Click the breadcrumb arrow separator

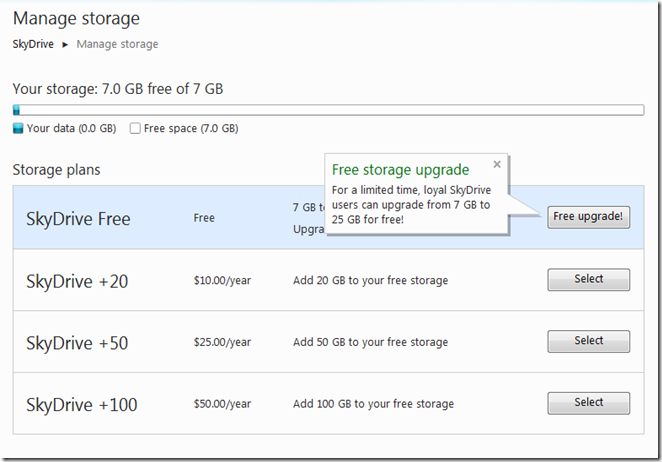coord(66,44)
